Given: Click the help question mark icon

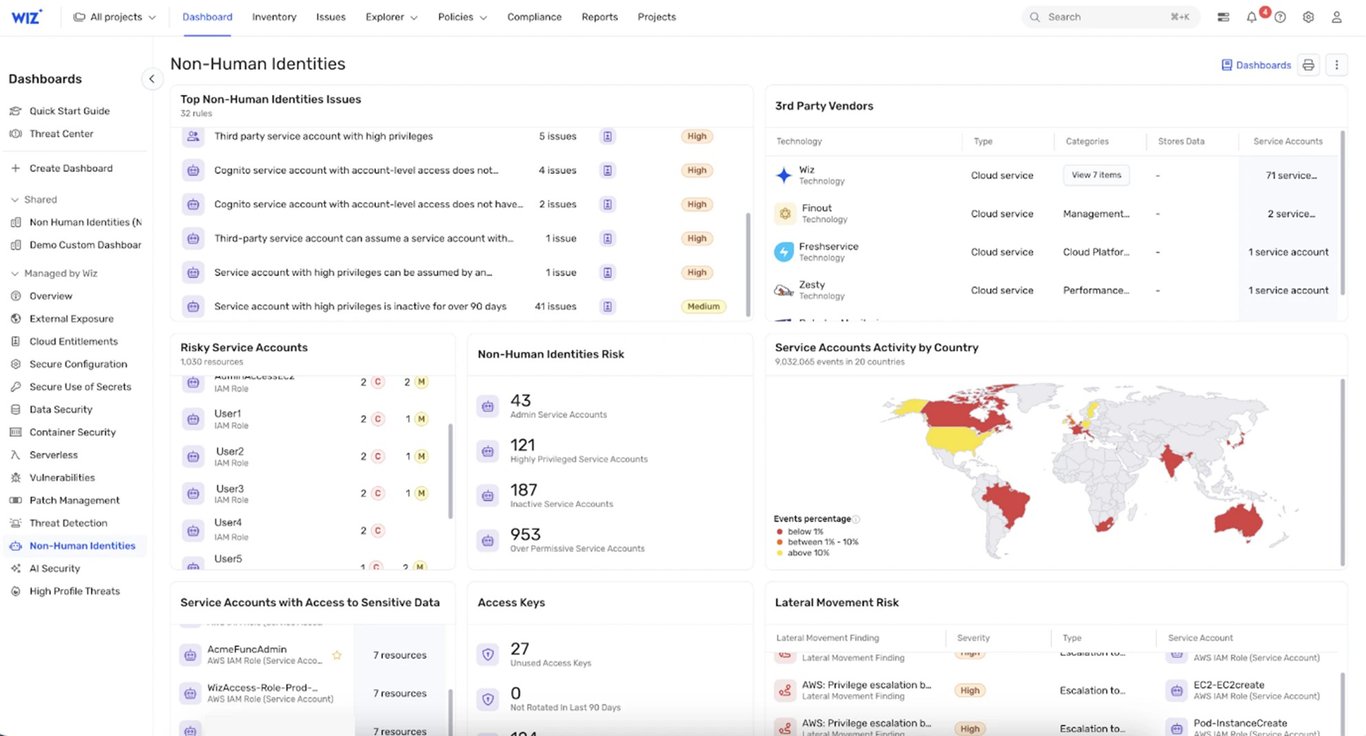Looking at the screenshot, I should point(1281,16).
